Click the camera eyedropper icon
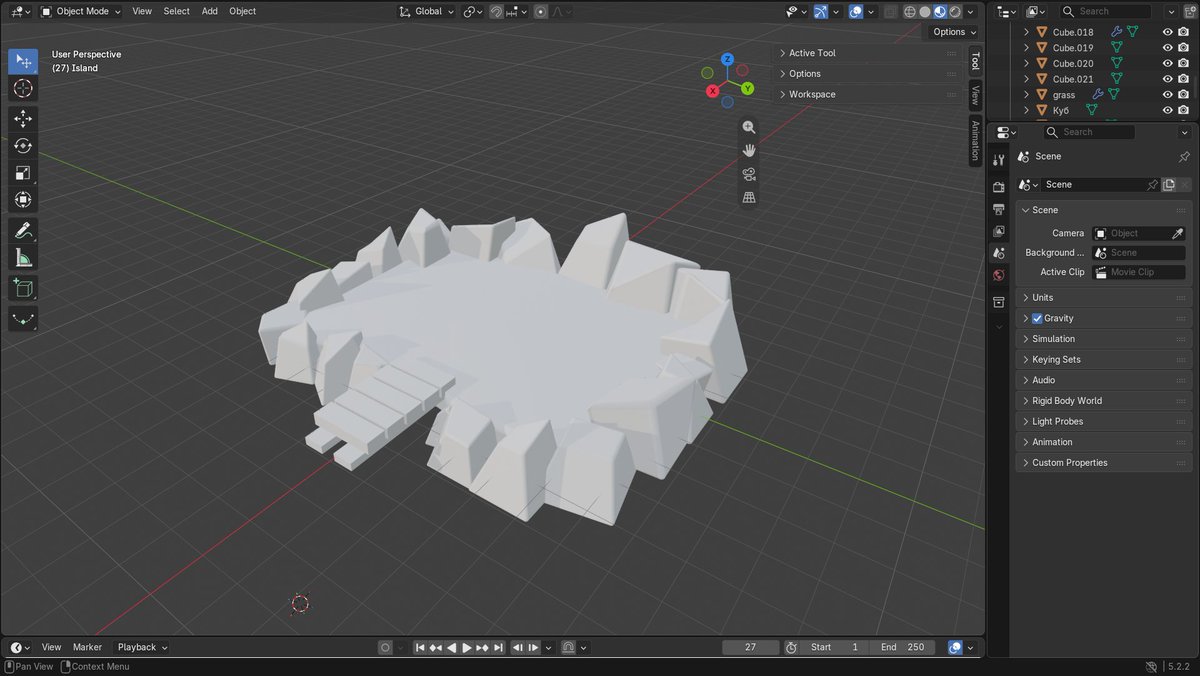The height and width of the screenshot is (676, 1200). (1177, 233)
